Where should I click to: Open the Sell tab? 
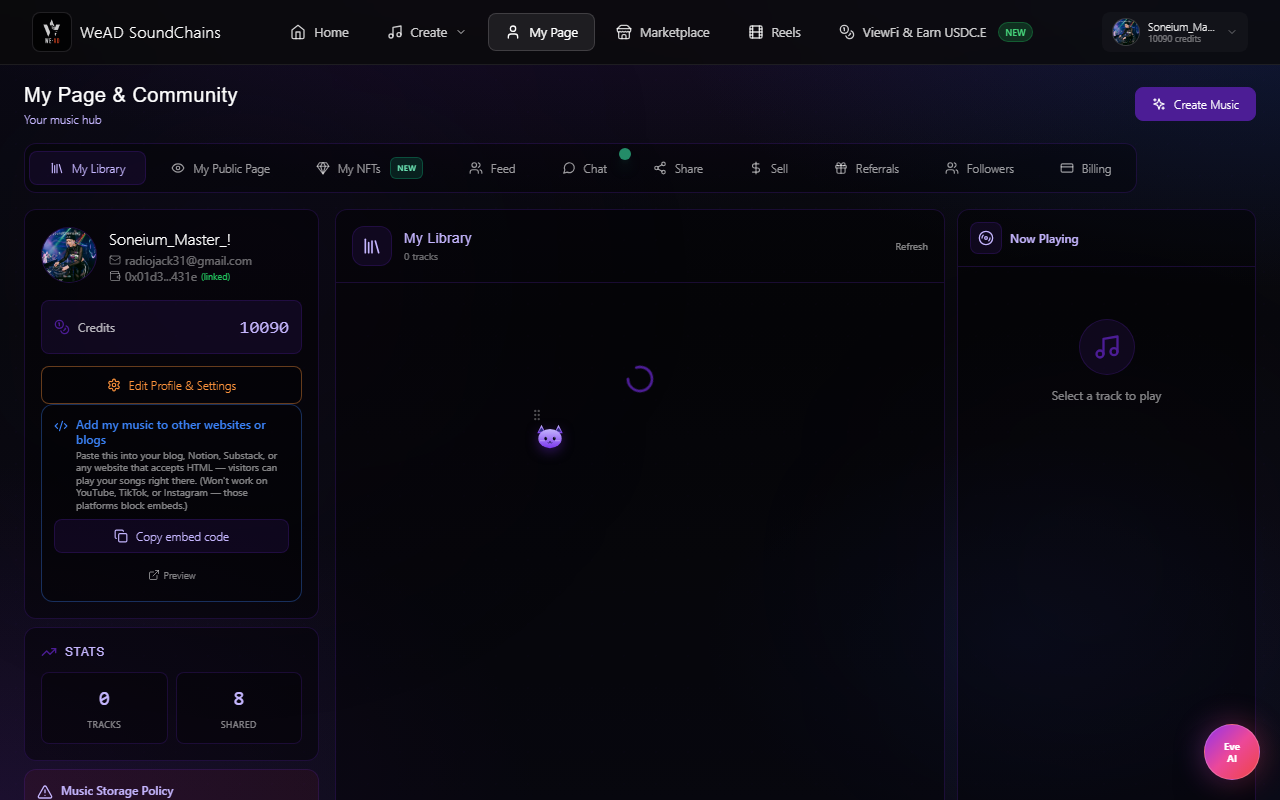coord(769,168)
